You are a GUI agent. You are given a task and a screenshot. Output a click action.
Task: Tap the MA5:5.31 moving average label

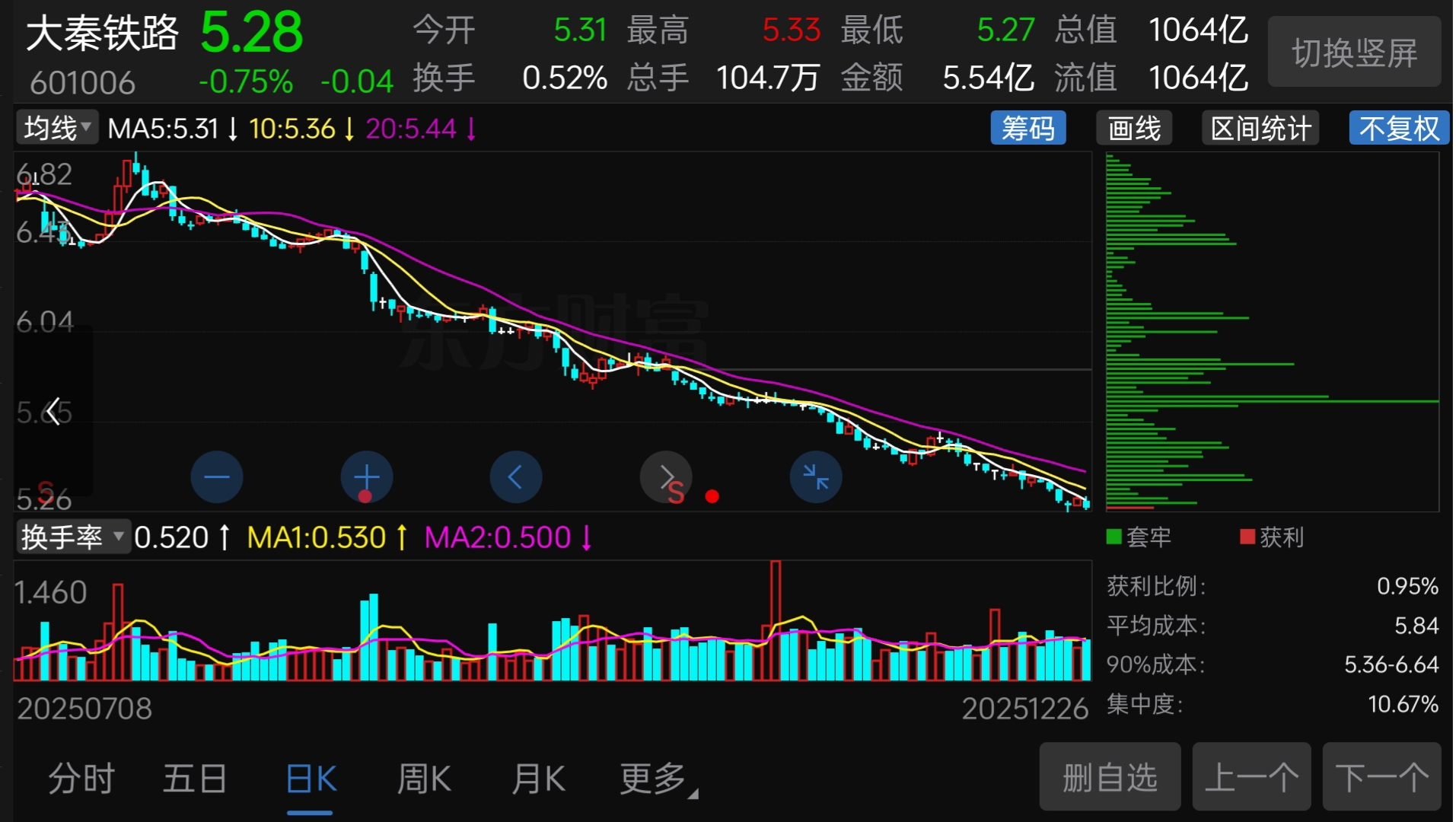pos(163,129)
